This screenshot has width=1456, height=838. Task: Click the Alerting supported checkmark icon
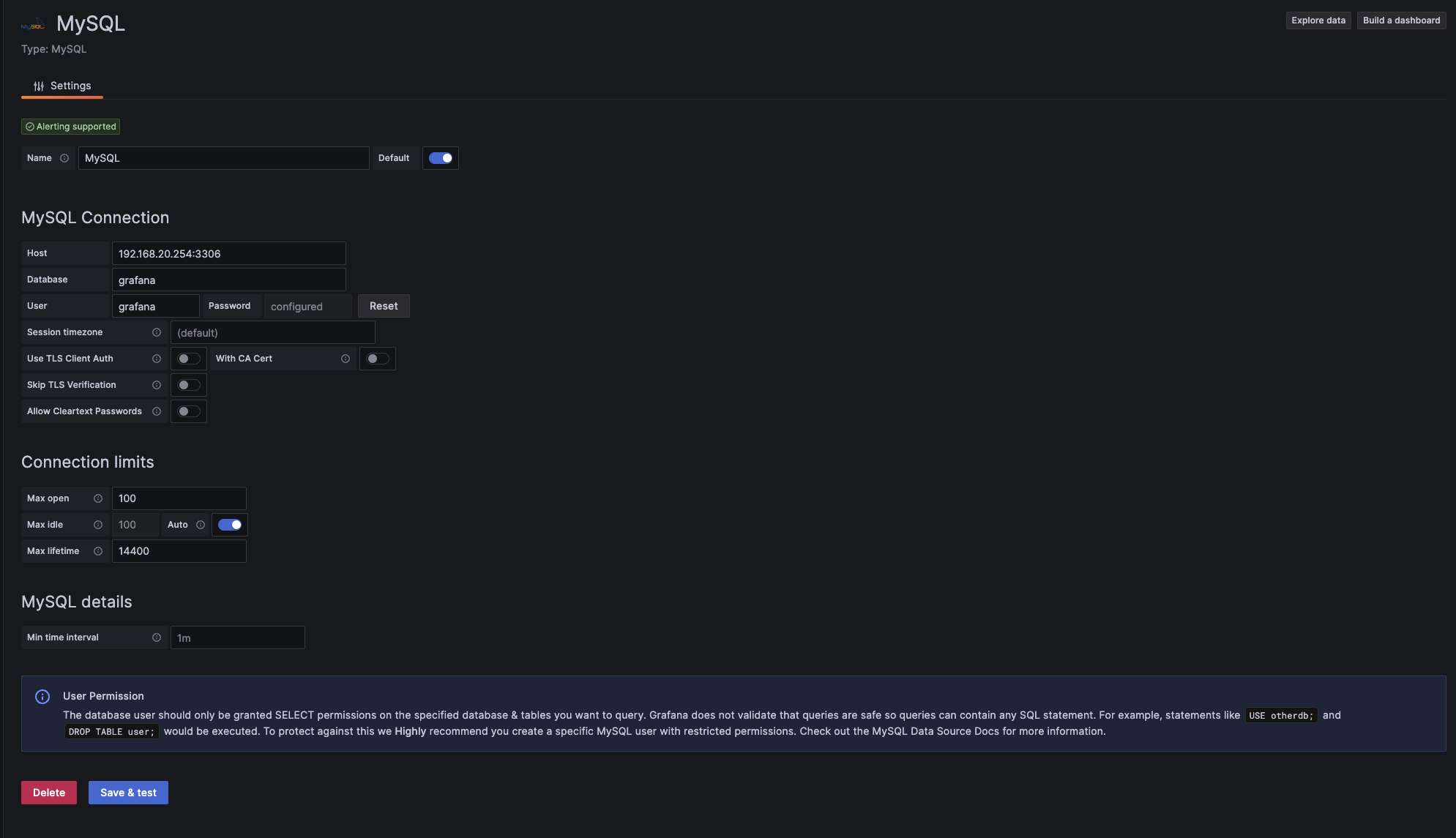click(x=30, y=127)
